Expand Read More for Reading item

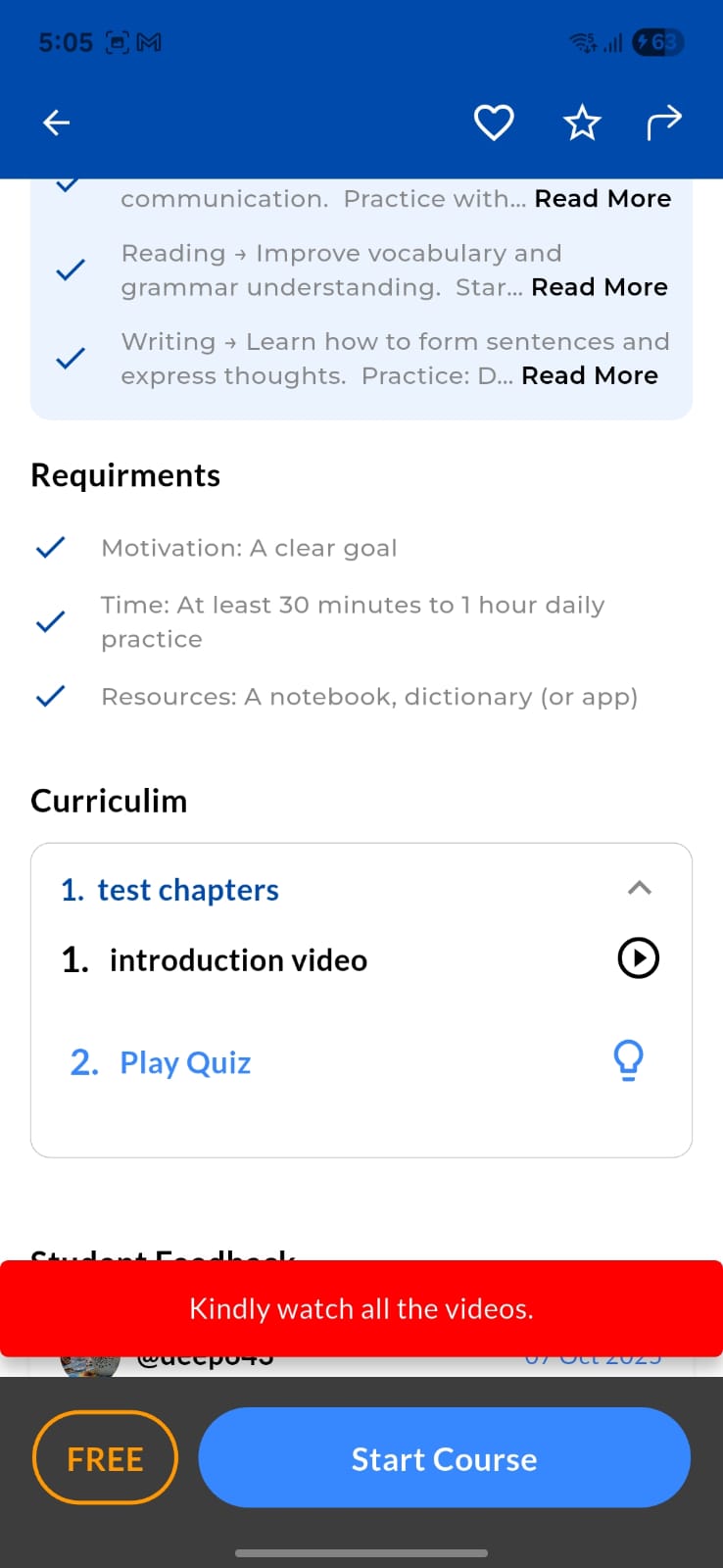coord(600,287)
